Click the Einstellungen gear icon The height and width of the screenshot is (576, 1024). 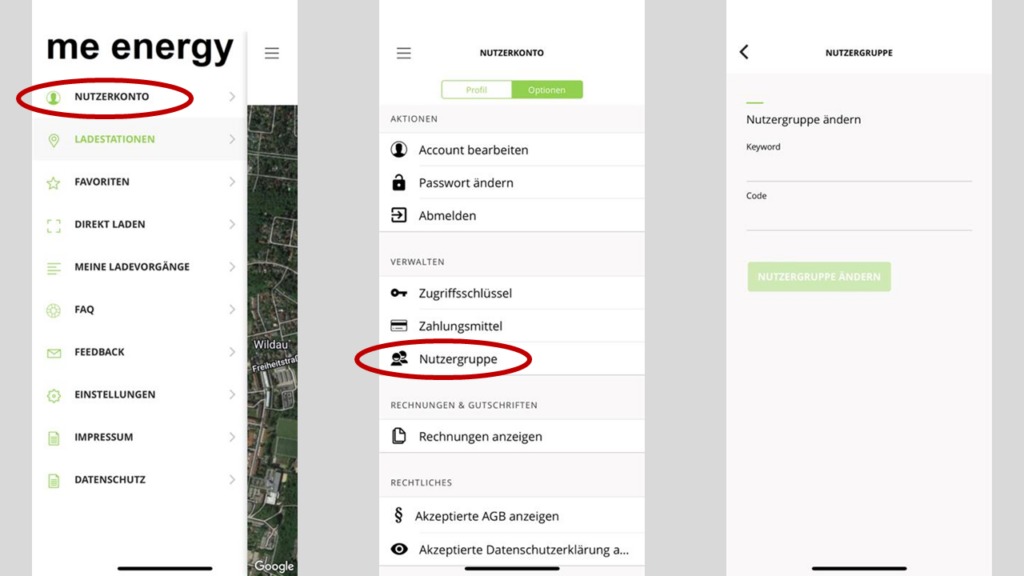[54, 395]
